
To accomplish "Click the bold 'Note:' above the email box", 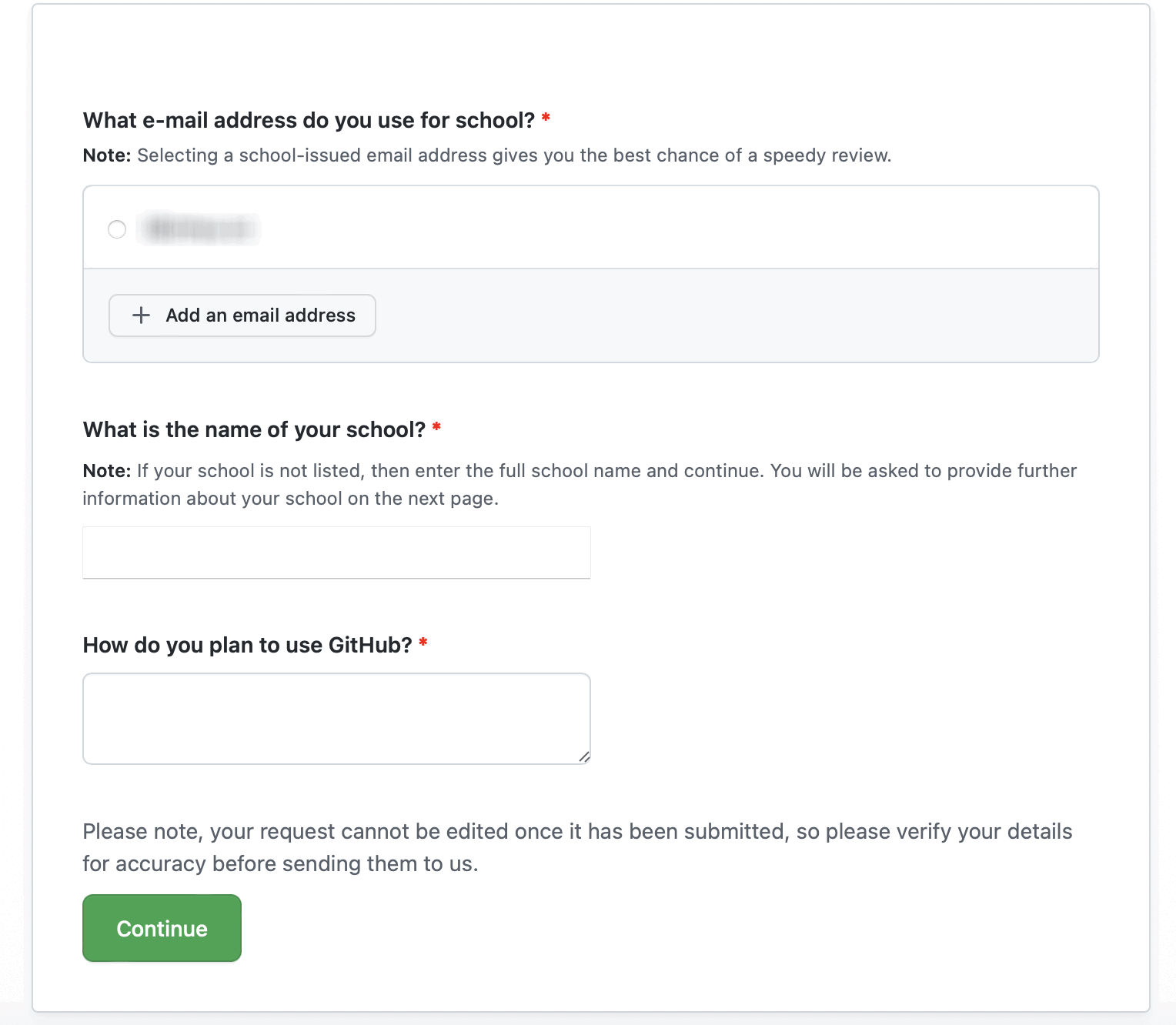I will pos(107,155).
